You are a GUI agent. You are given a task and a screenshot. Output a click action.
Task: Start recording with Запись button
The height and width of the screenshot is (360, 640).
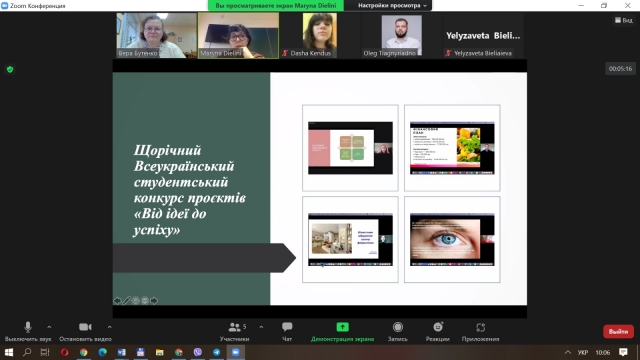pyautogui.click(x=398, y=331)
